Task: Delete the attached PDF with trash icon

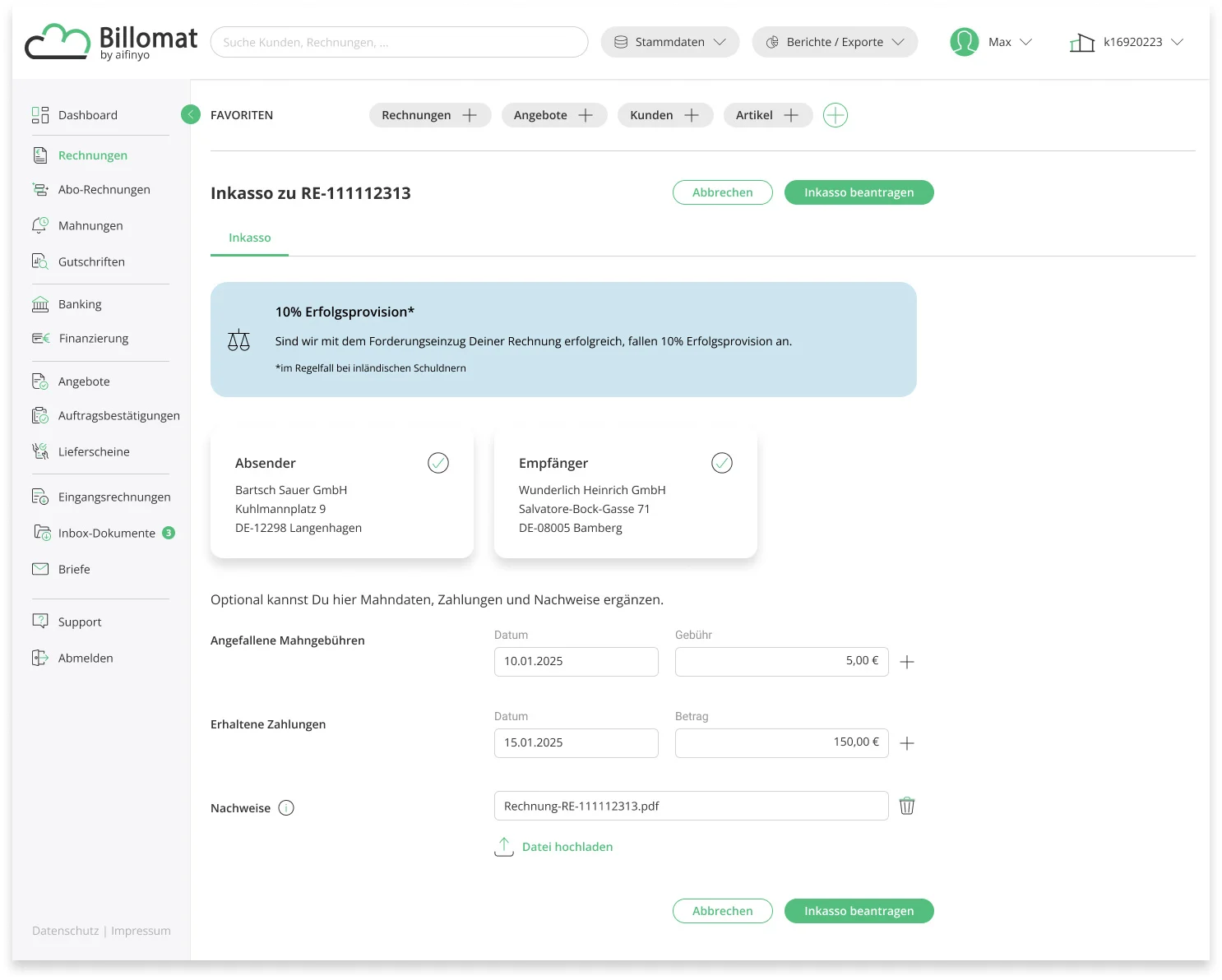Action: [x=907, y=806]
